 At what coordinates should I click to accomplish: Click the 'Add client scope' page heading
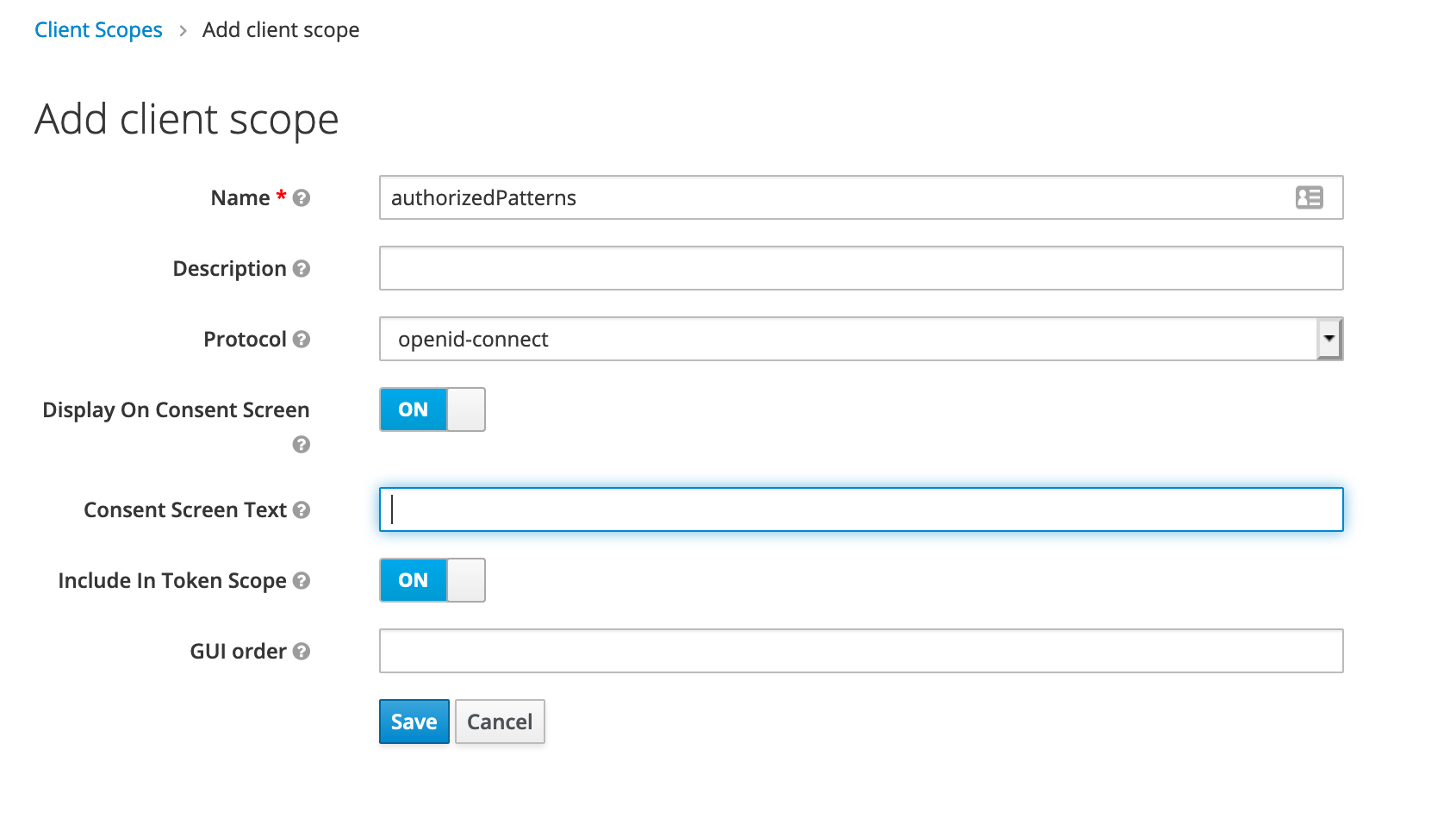(187, 119)
